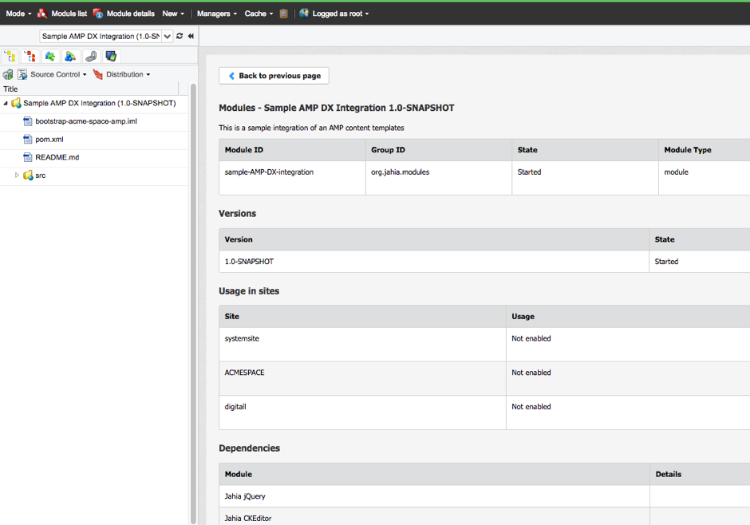Screen dimensions: 750x525
Task: Click Not enabled in the ACMESPACE row
Action: pos(531,372)
